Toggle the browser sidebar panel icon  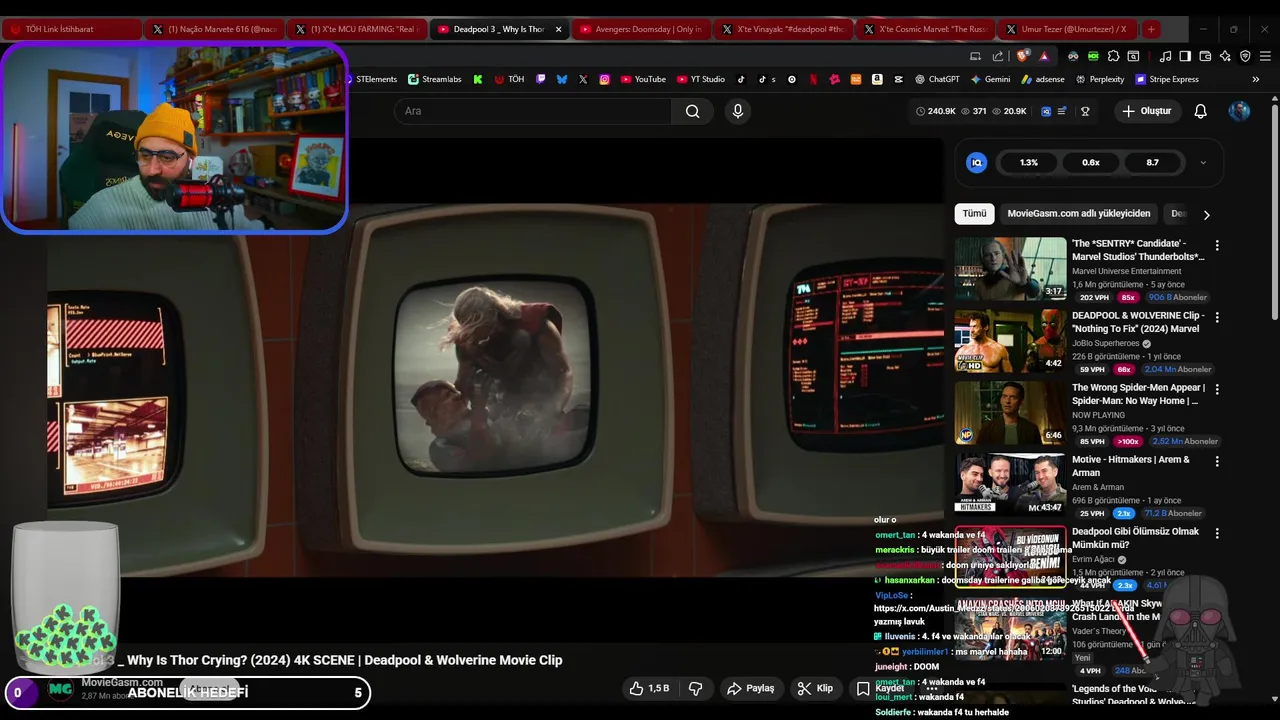tap(1184, 56)
